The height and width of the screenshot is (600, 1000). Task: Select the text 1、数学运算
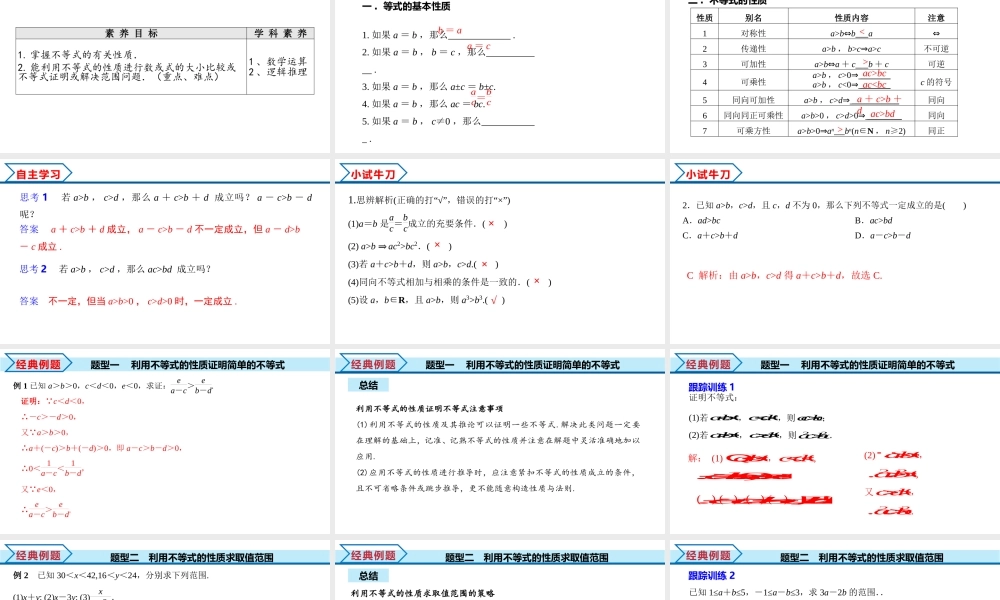pos(277,61)
